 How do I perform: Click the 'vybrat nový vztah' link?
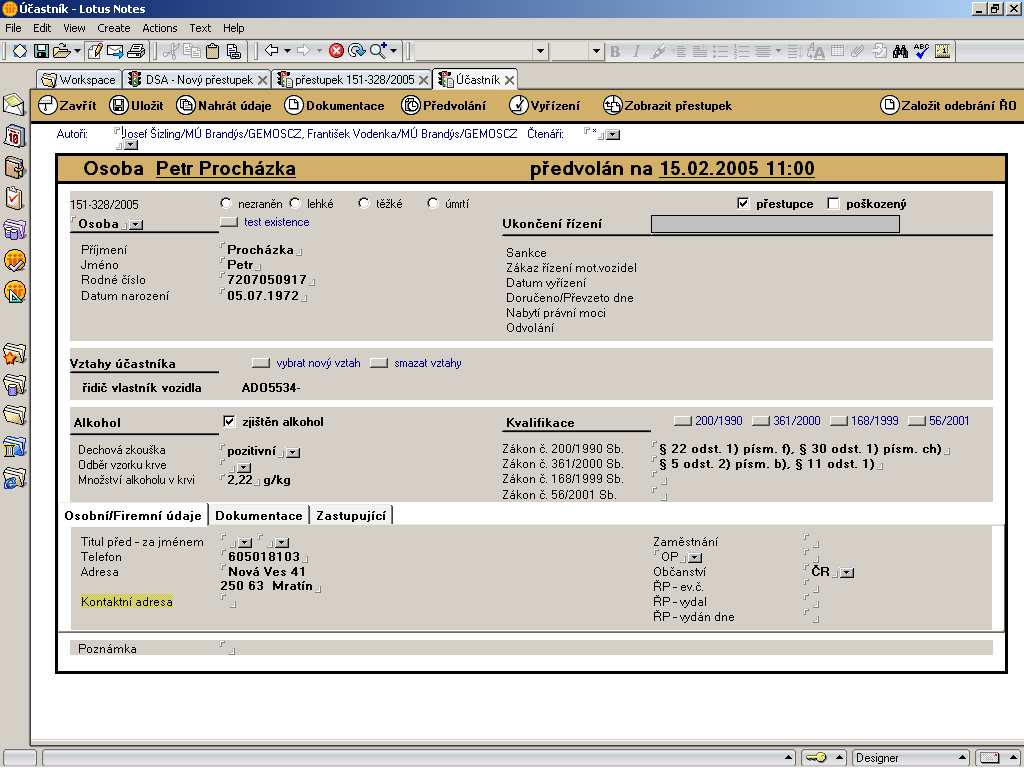[318, 363]
